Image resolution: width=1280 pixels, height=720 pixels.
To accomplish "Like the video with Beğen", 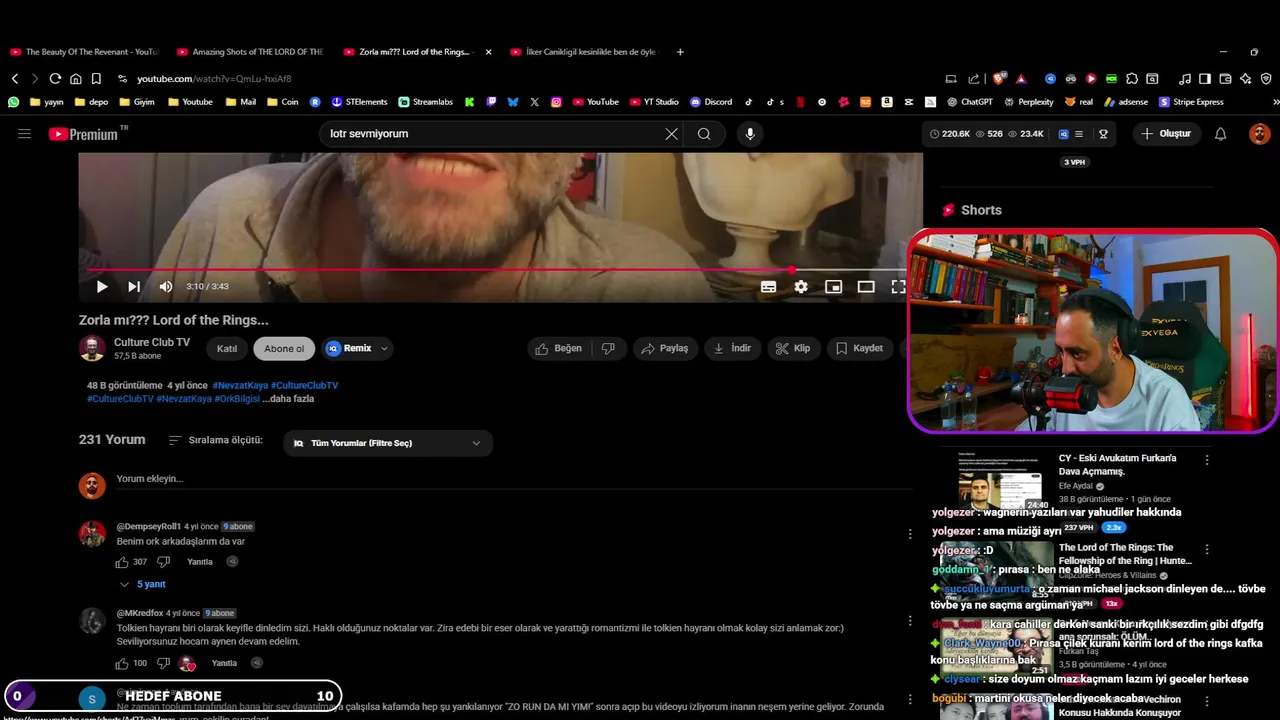I will click(x=558, y=349).
